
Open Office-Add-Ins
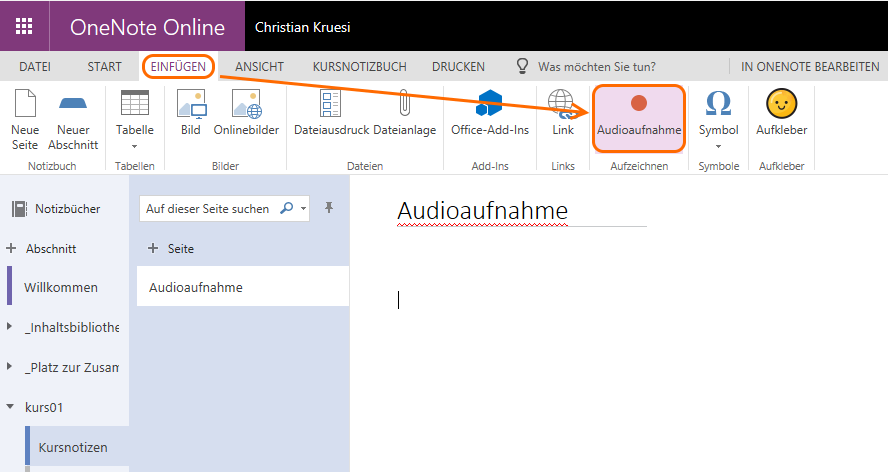(x=489, y=105)
